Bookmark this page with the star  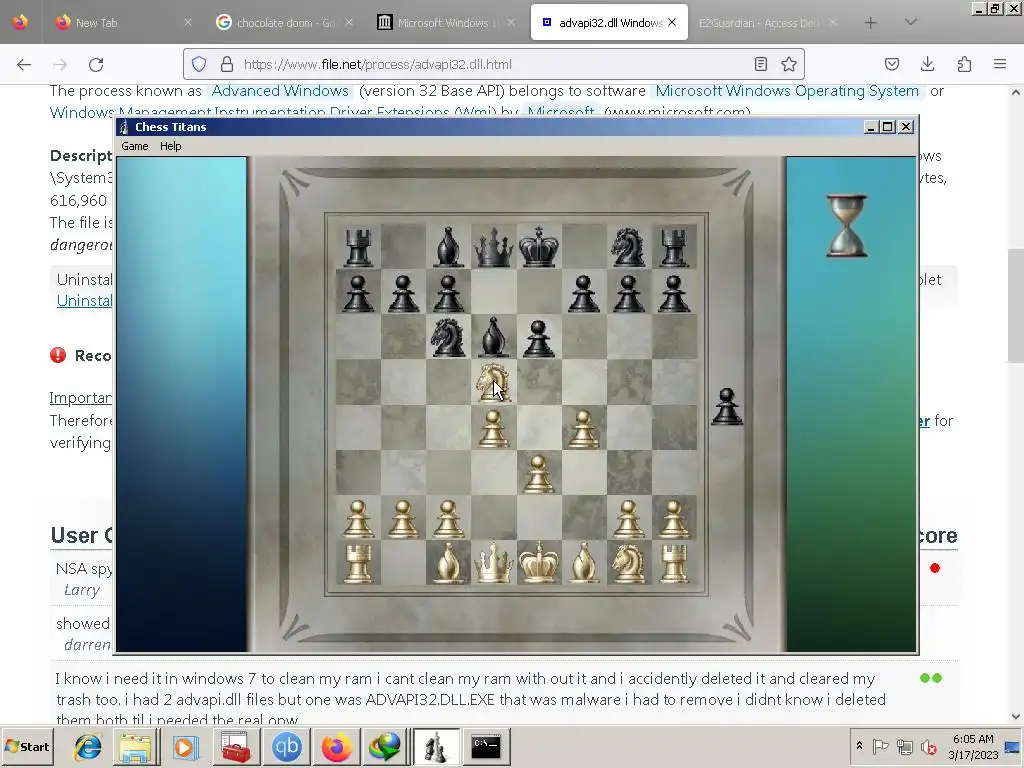pos(789,64)
